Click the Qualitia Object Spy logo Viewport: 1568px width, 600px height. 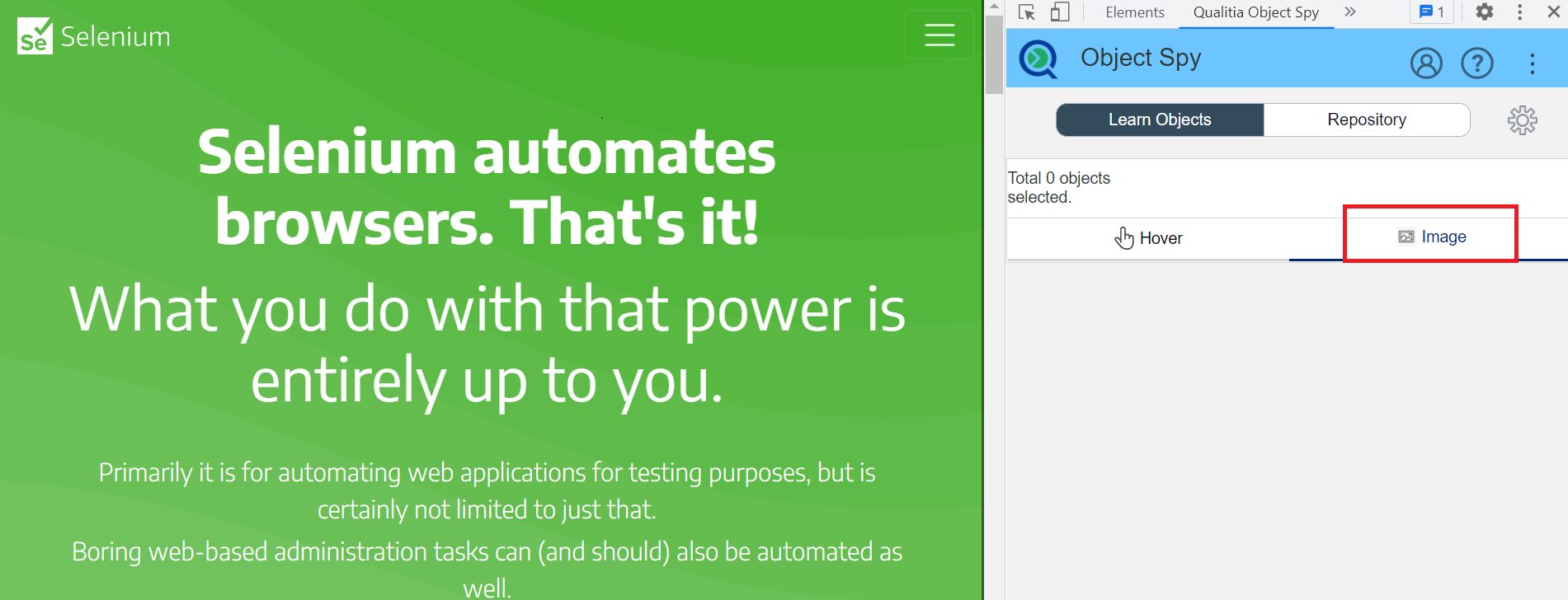point(1038,59)
